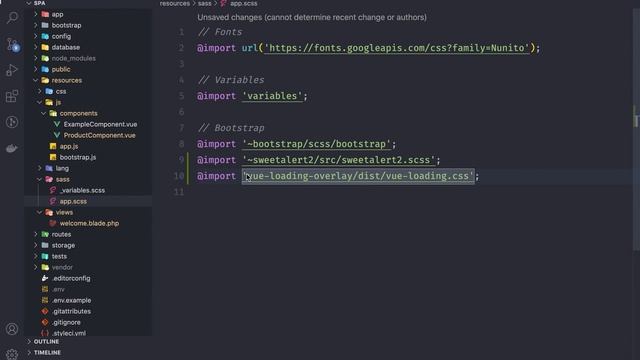The width and height of the screenshot is (640, 360).
Task: Open Run and Debug view icon
Action: [x=12, y=70]
